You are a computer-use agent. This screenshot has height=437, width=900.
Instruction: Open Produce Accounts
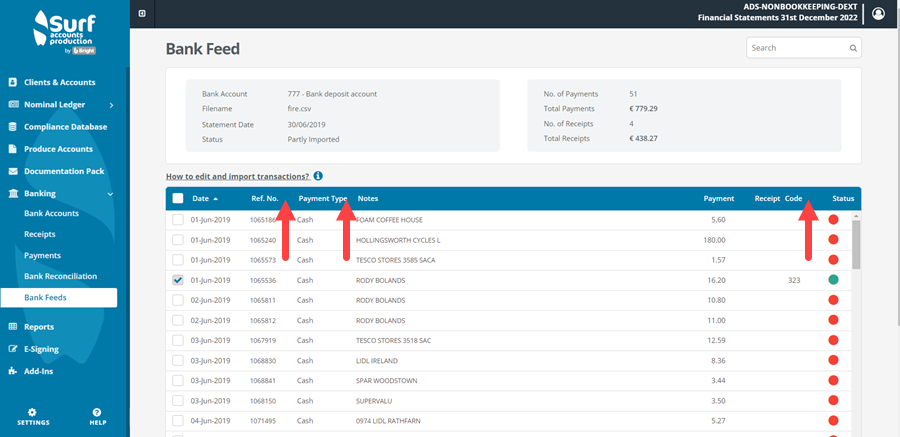59,149
